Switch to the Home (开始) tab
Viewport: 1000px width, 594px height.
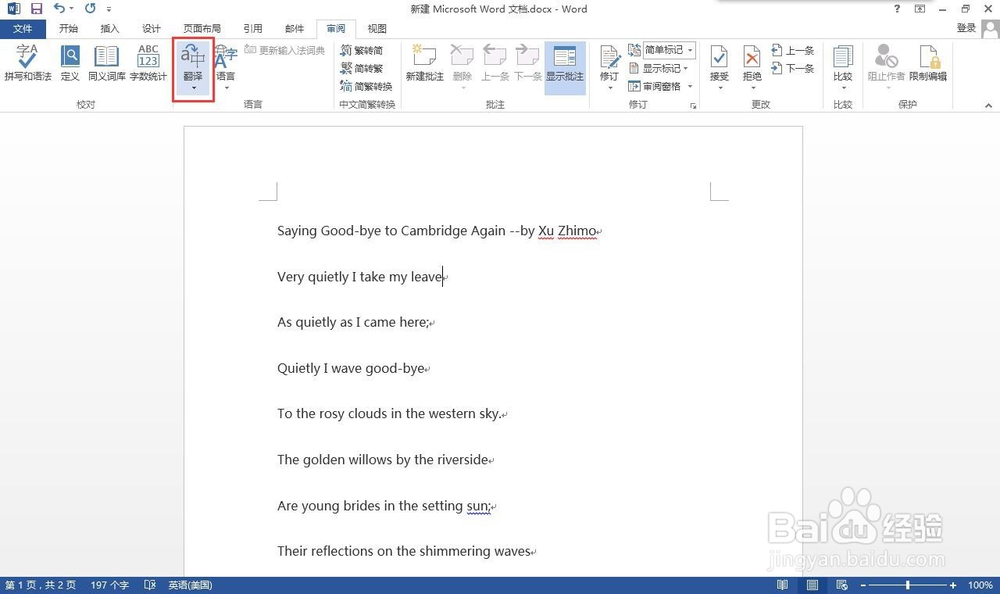[x=68, y=29]
